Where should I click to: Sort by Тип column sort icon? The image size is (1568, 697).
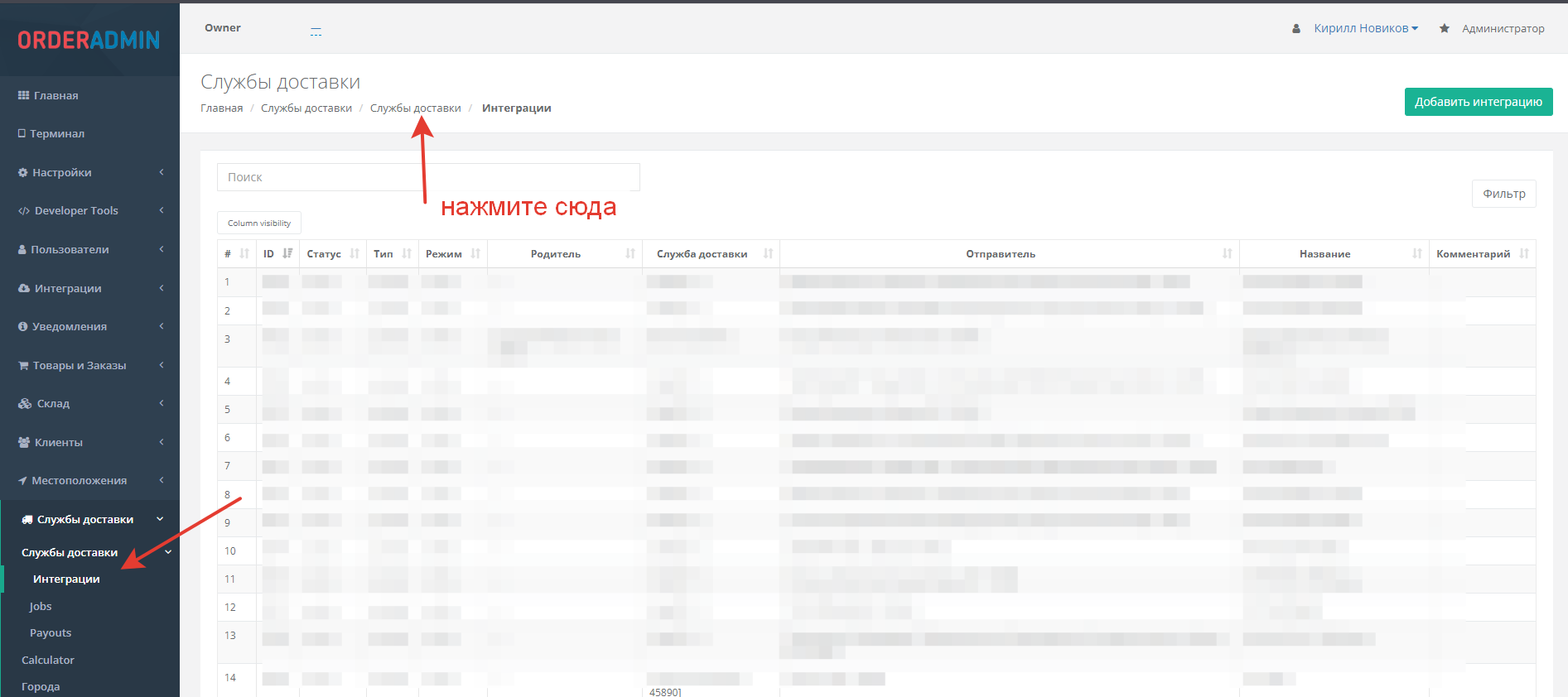(407, 253)
